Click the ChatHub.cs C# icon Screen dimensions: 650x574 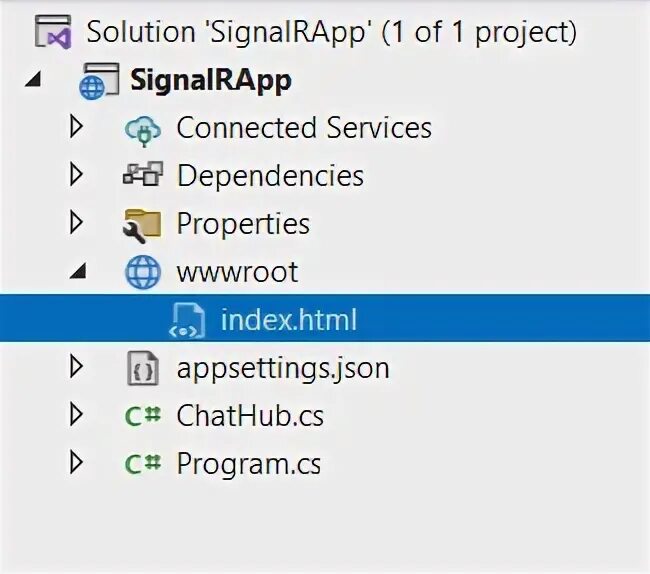coord(142,416)
